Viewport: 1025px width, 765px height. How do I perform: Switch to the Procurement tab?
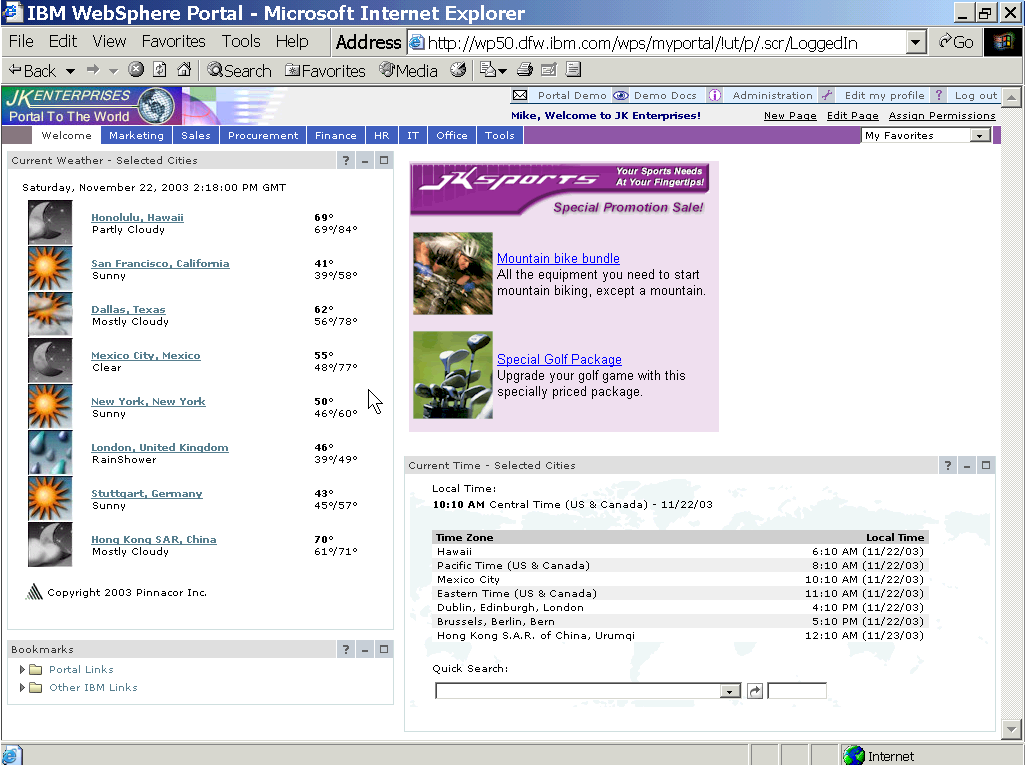(x=263, y=135)
